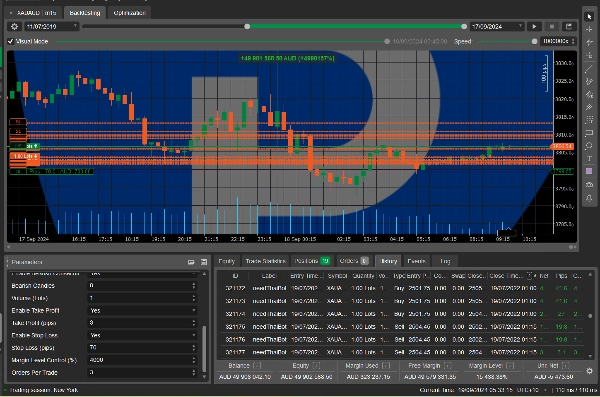
Task: Sort history by the Symbol column header
Action: [337, 276]
